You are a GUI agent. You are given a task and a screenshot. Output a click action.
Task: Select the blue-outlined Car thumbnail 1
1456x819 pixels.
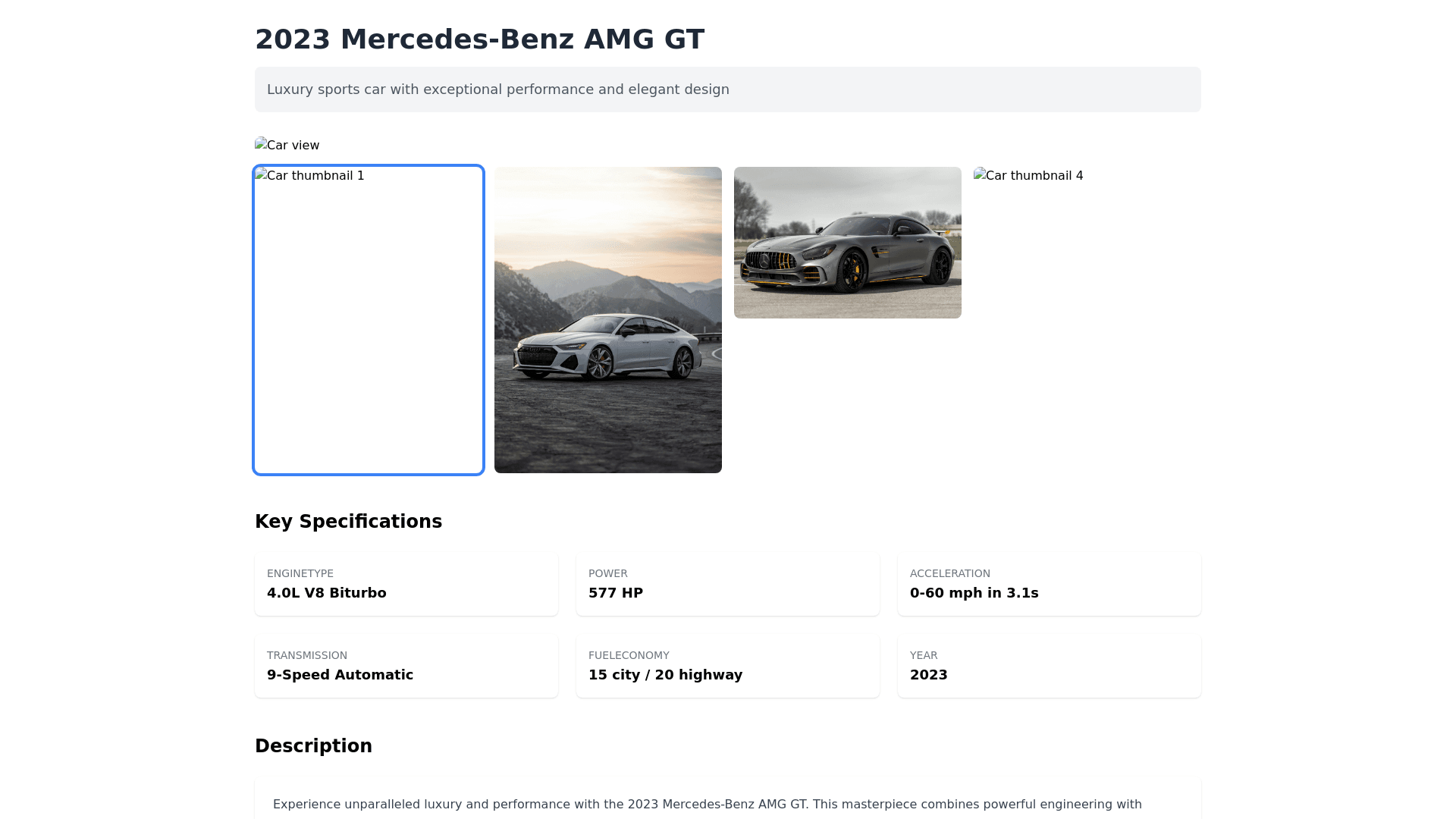click(369, 320)
